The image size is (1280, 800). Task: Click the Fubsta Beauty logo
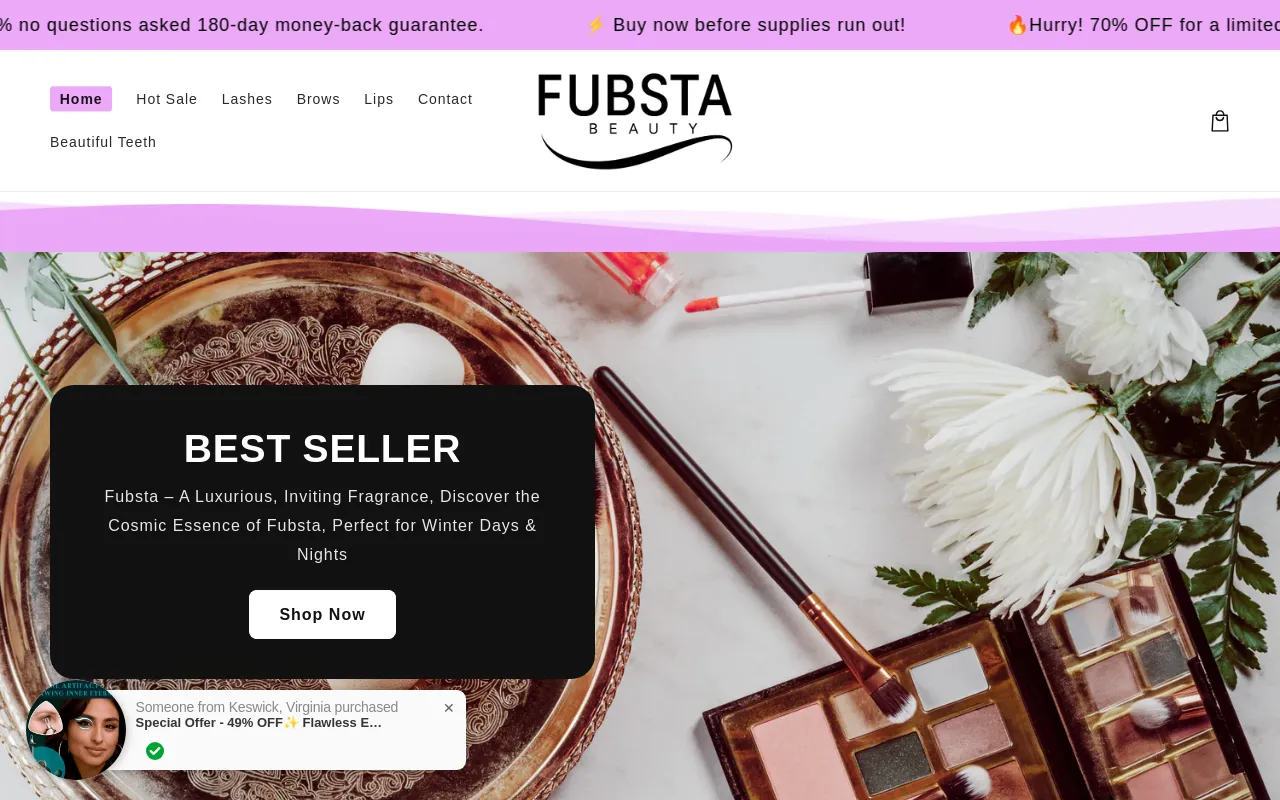(635, 121)
